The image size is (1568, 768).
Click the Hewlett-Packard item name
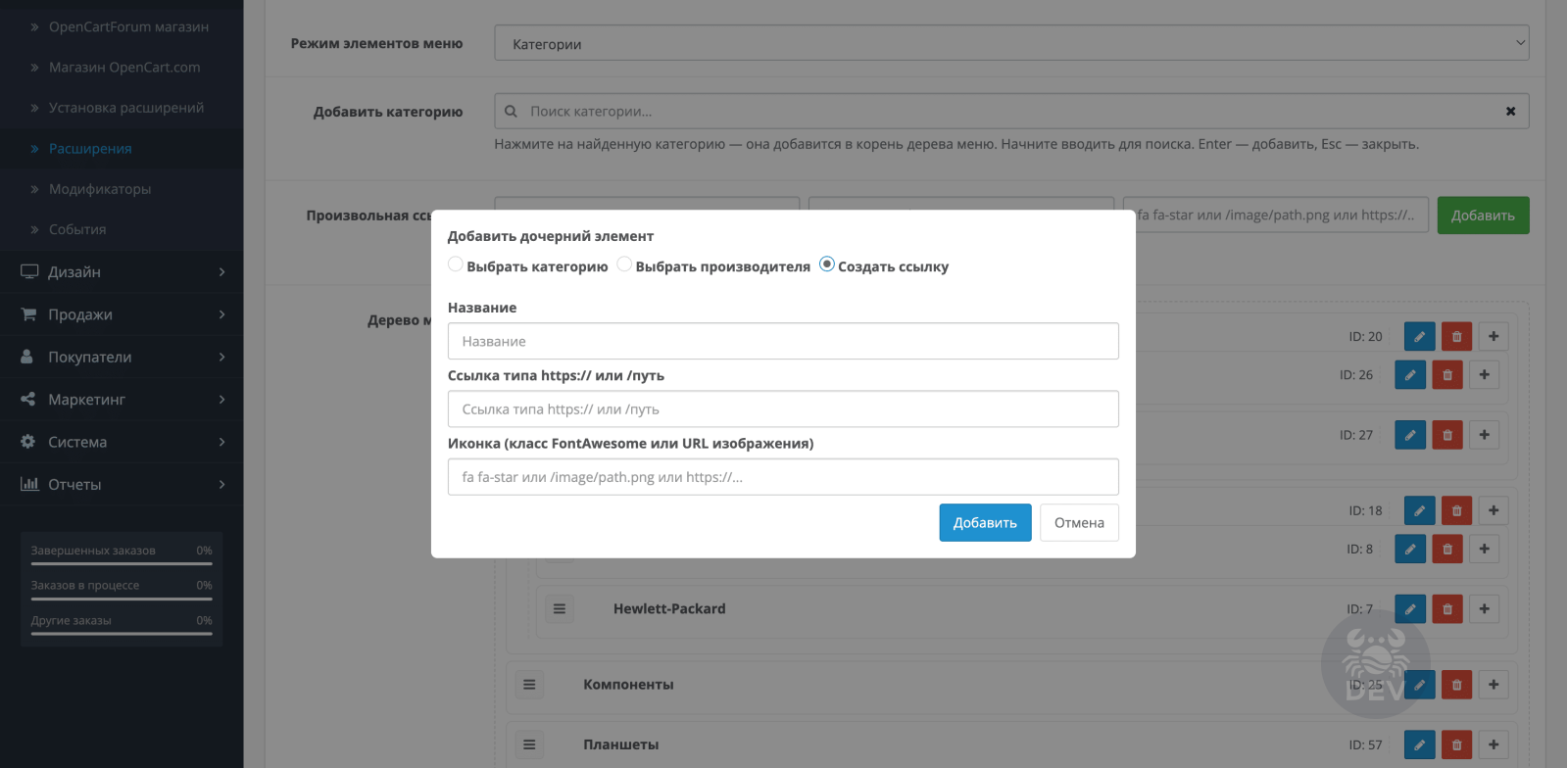pyautogui.click(x=669, y=608)
